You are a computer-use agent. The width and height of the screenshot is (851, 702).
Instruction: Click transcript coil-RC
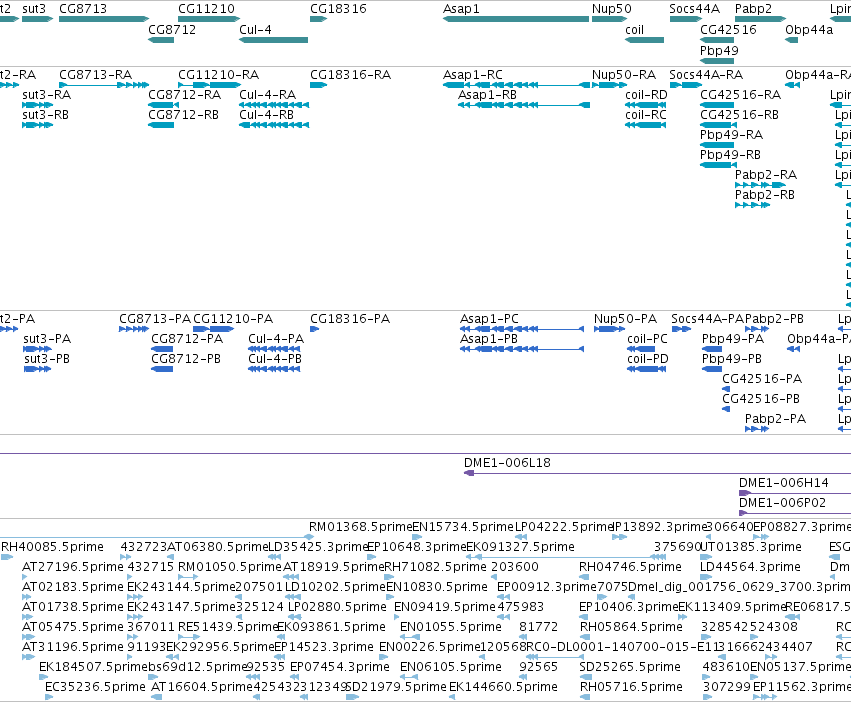point(646,115)
